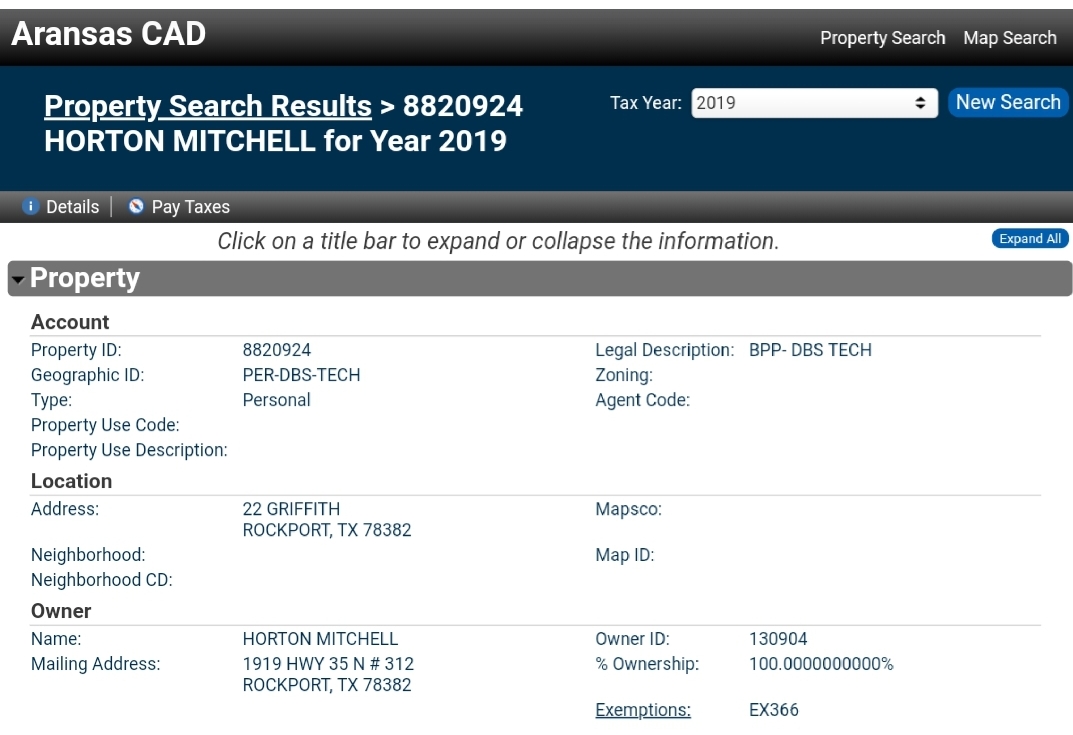The height and width of the screenshot is (735, 1073).
Task: Click the ownership percentage 100.0000000000%
Action: [x=821, y=664]
